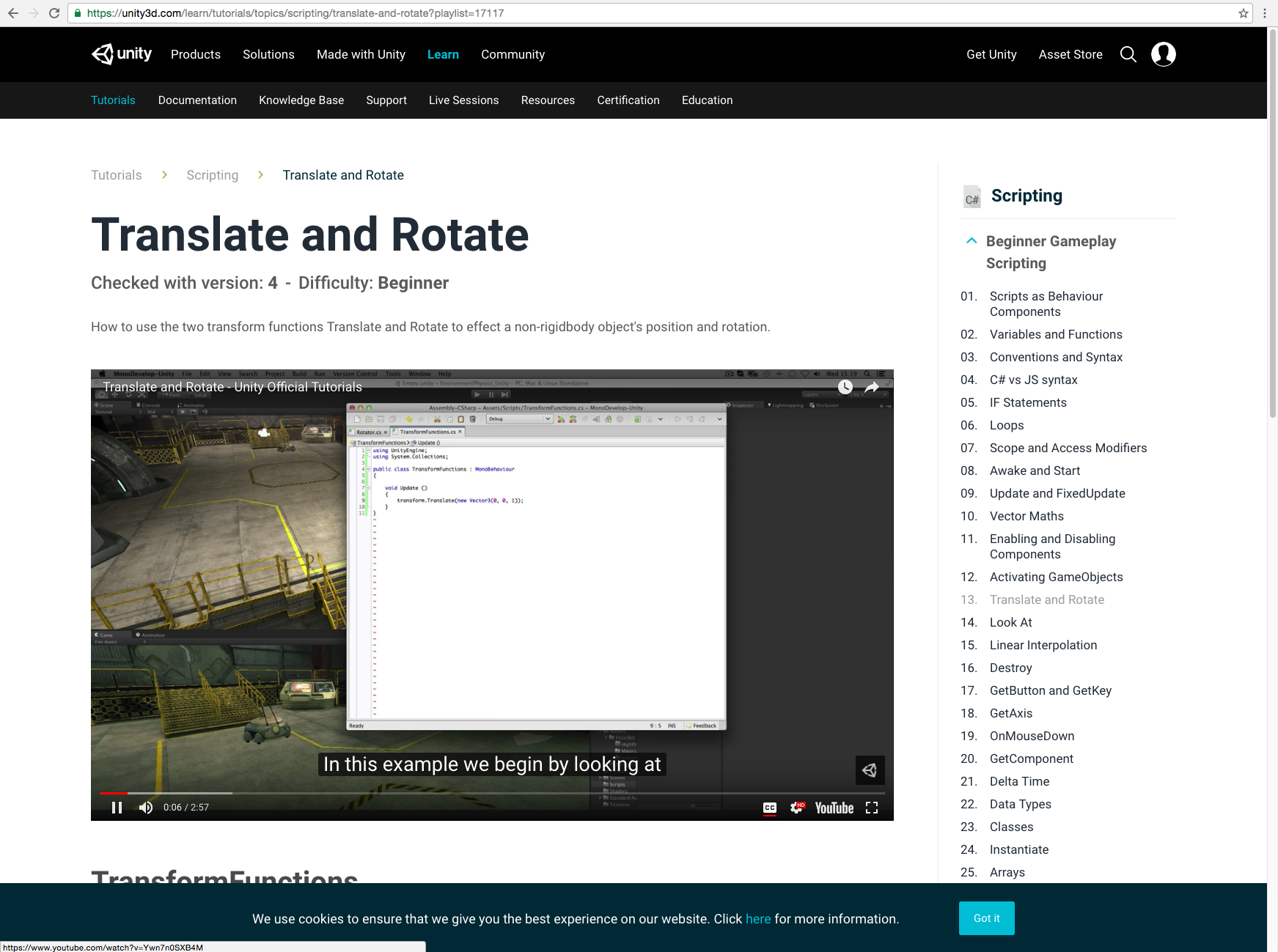Open the user account profile icon
Viewport: 1278px width, 952px height.
(1163, 54)
